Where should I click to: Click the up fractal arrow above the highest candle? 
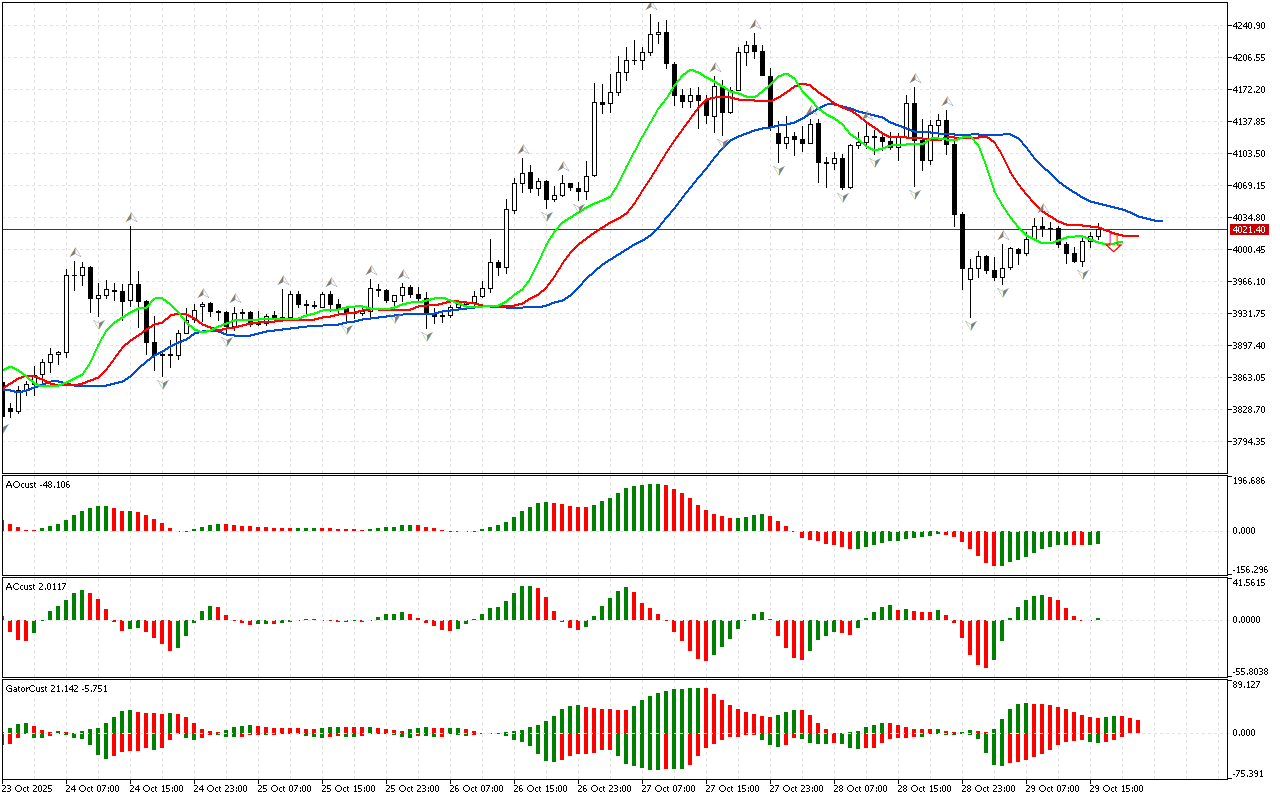tap(651, 7)
